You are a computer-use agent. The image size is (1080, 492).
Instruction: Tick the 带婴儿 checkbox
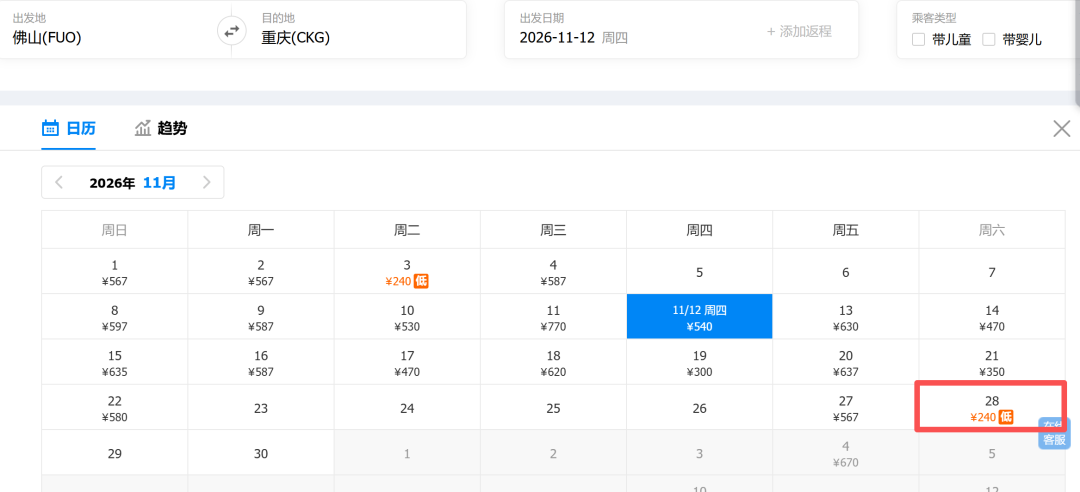click(989, 40)
